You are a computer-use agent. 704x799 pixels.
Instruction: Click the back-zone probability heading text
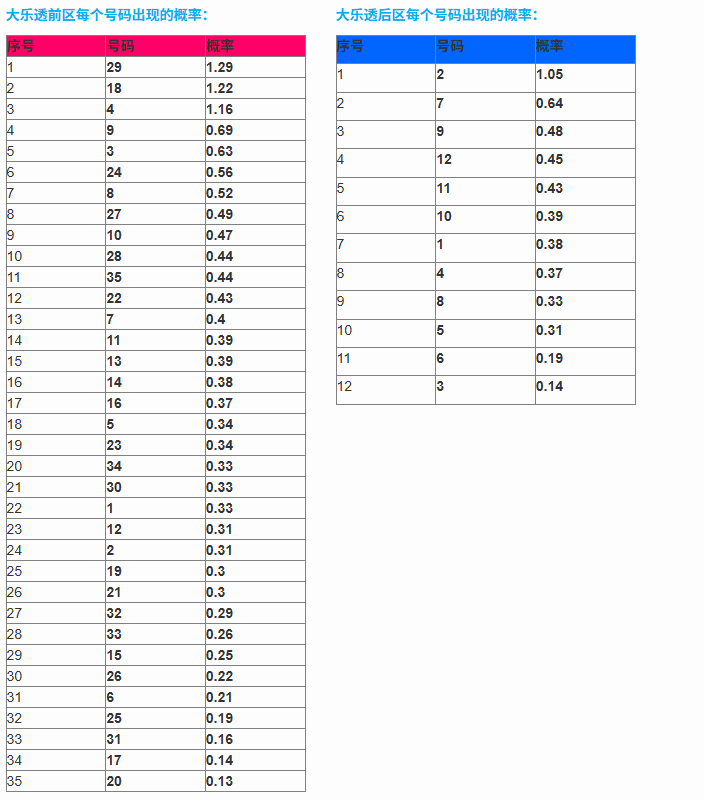pos(437,15)
